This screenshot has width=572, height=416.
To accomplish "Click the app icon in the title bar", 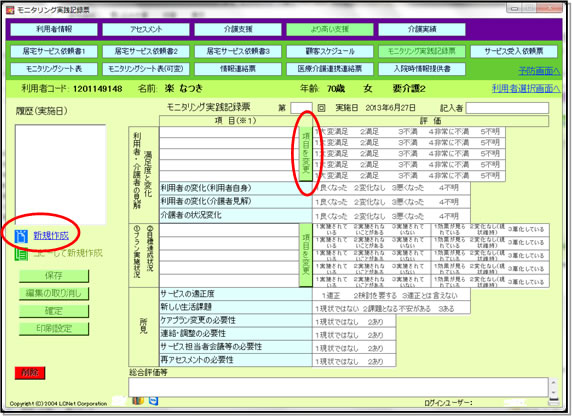I will 10,10.
